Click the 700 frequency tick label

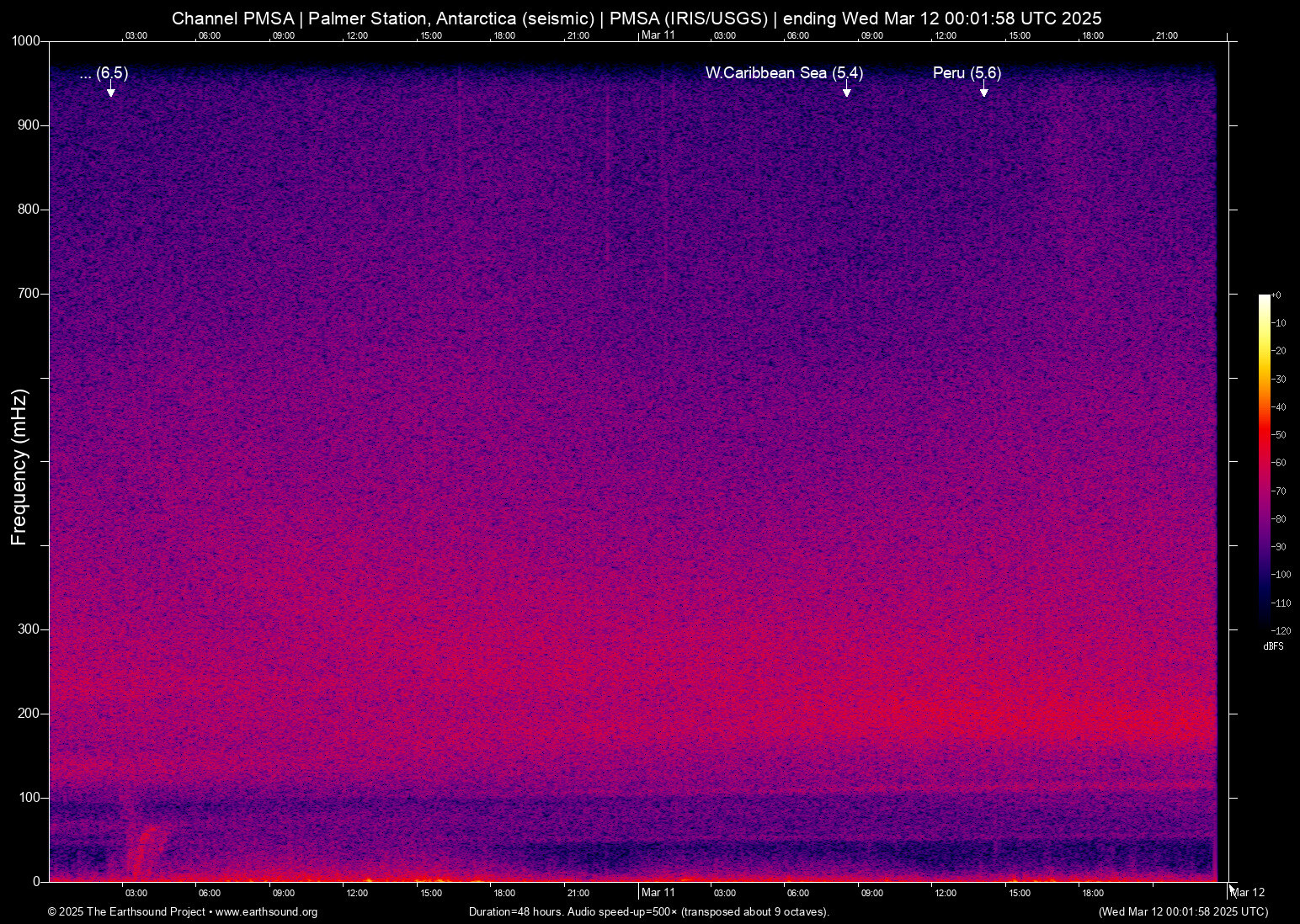coord(29,294)
